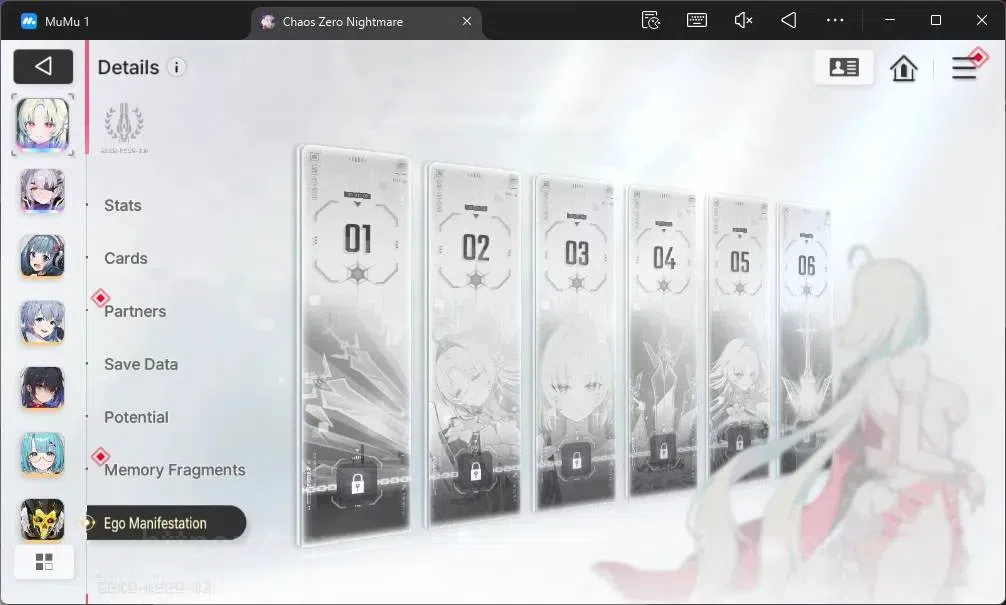Image resolution: width=1006 pixels, height=605 pixels.
Task: Open the MuMu keyboard mapping icon
Action: tap(697, 21)
